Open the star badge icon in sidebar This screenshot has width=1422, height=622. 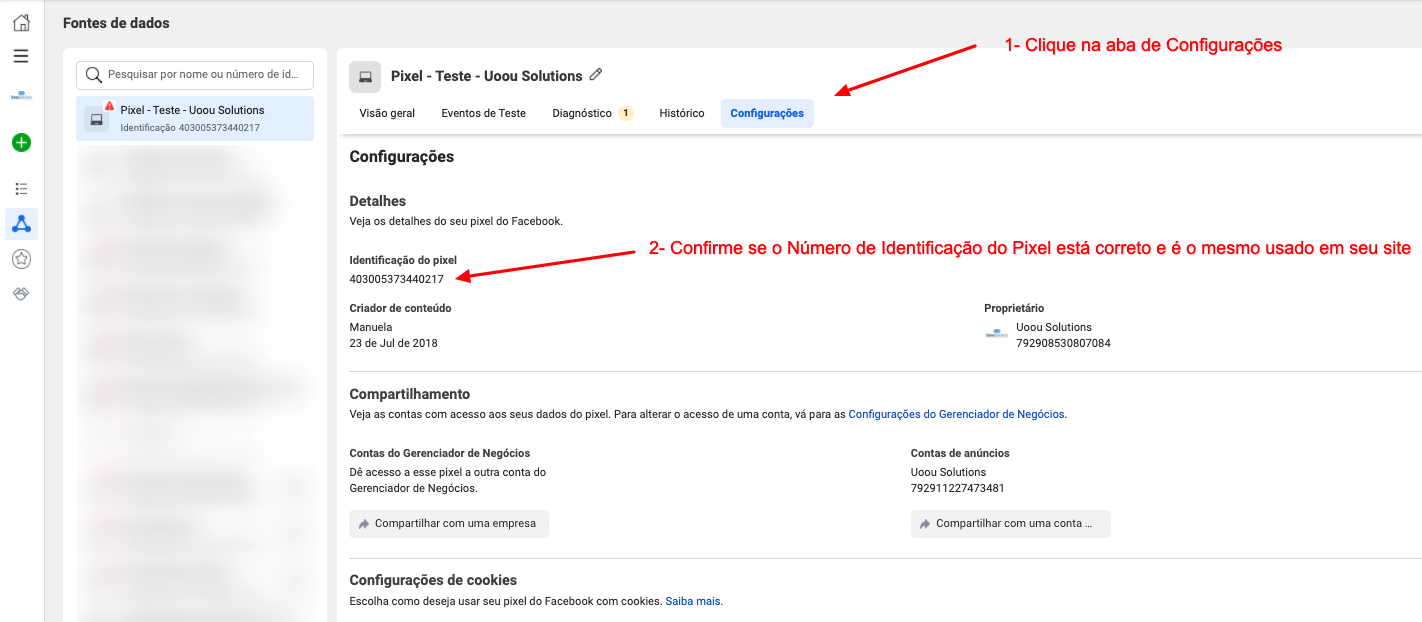(21, 259)
